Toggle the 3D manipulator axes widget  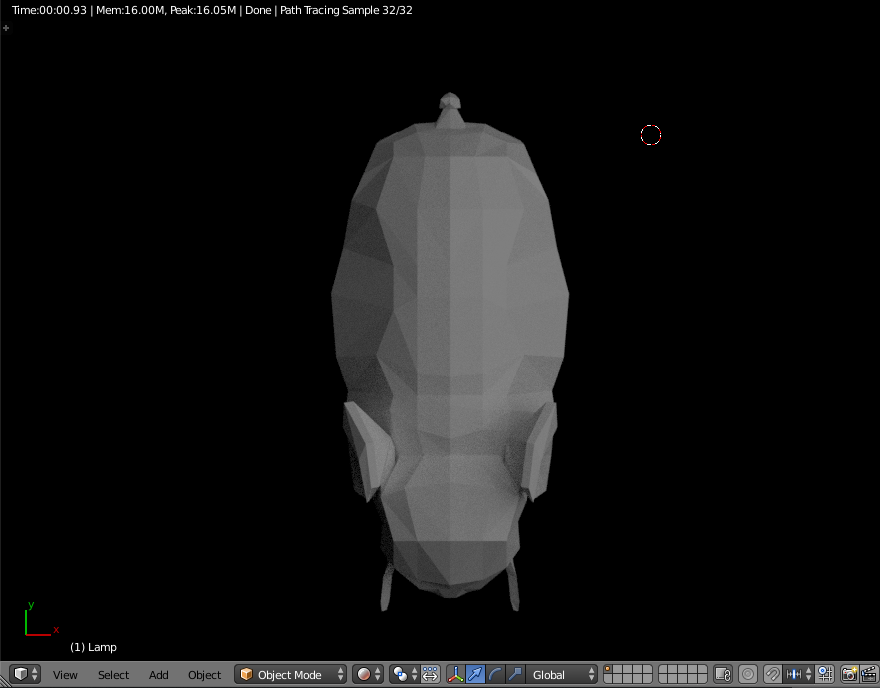455,674
